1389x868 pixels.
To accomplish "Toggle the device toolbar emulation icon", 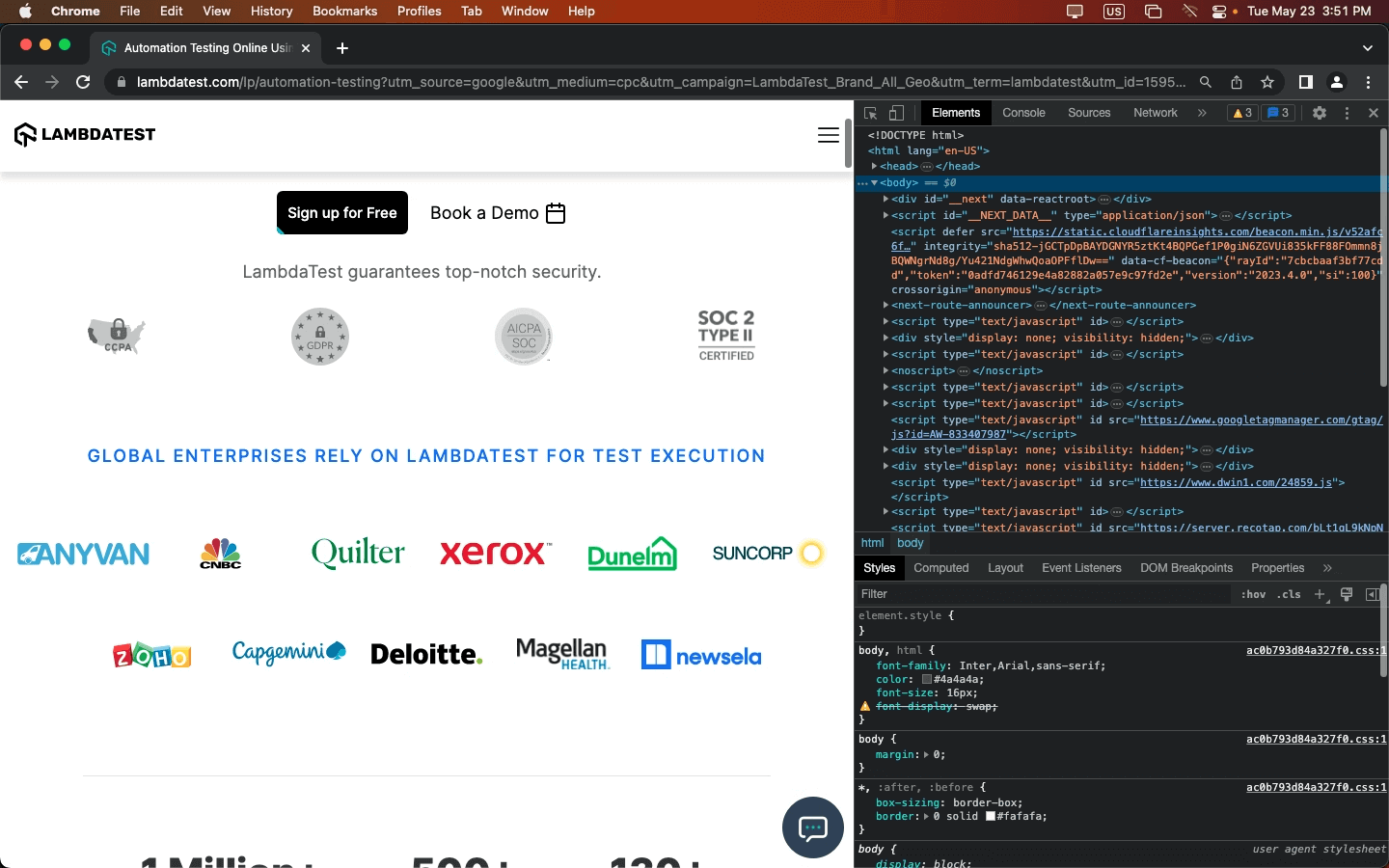I will (895, 113).
